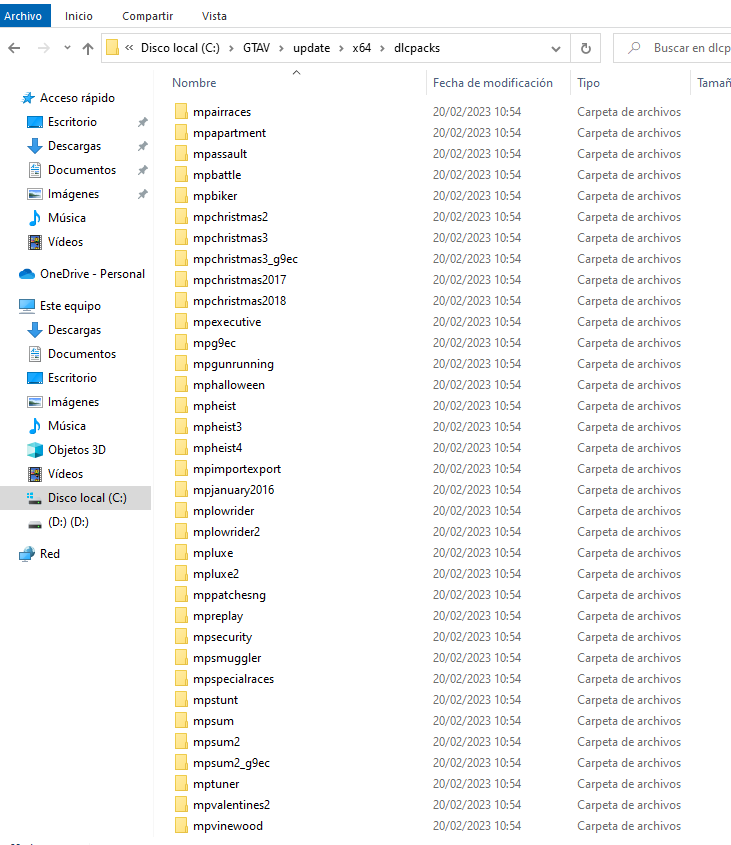Select the mpvinewood folder name
Screen dimensions: 731x845
click(x=228, y=826)
